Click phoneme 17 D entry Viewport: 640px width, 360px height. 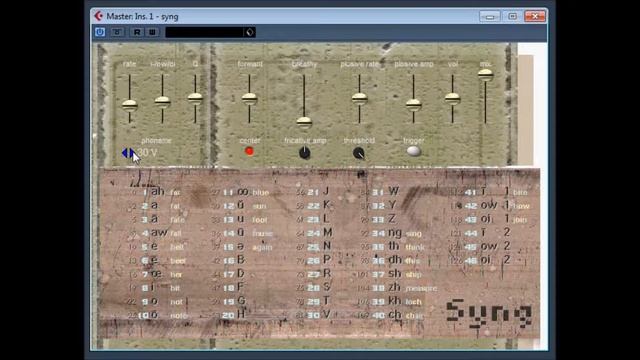[234, 274]
